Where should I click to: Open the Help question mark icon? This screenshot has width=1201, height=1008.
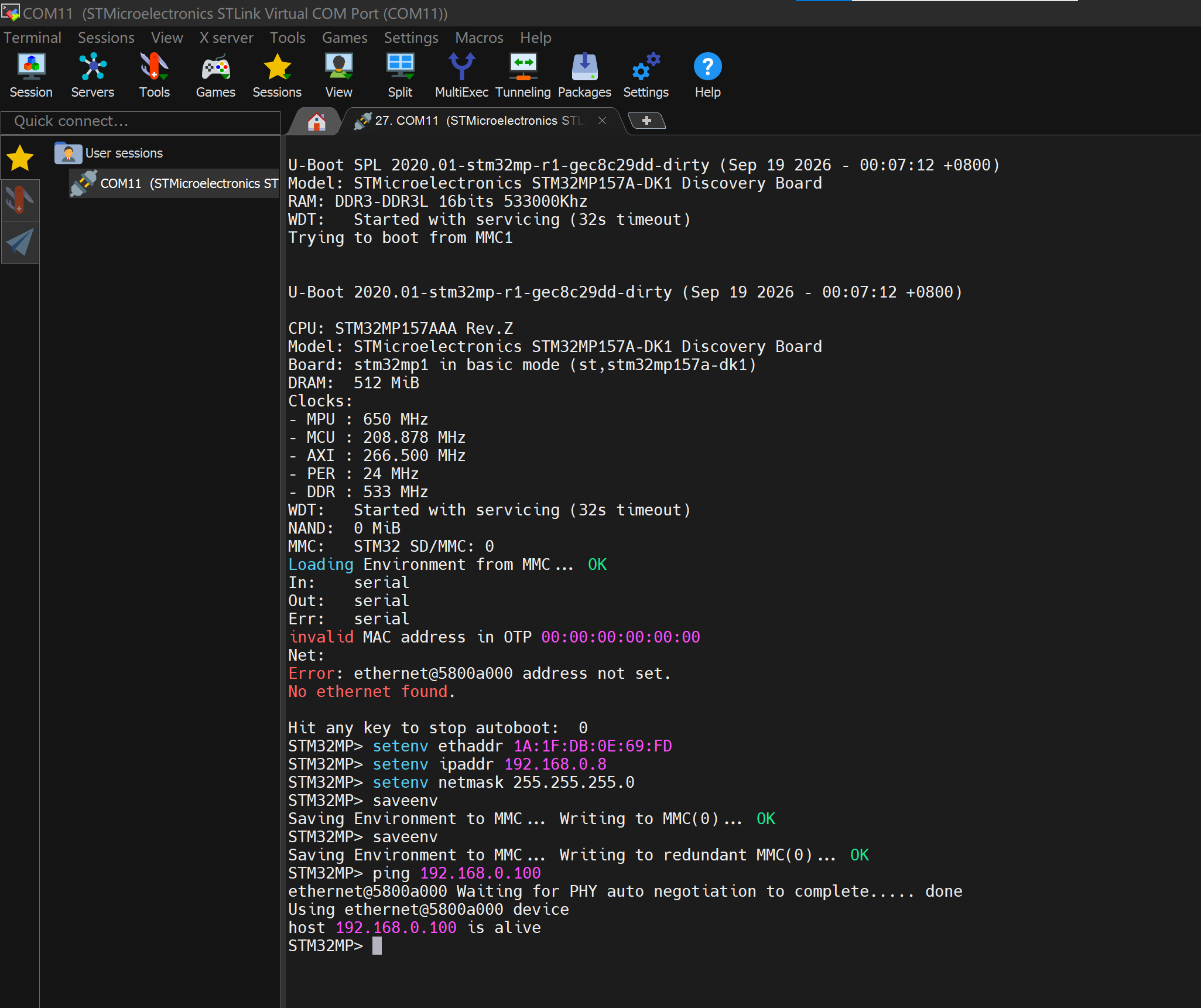coord(707,76)
